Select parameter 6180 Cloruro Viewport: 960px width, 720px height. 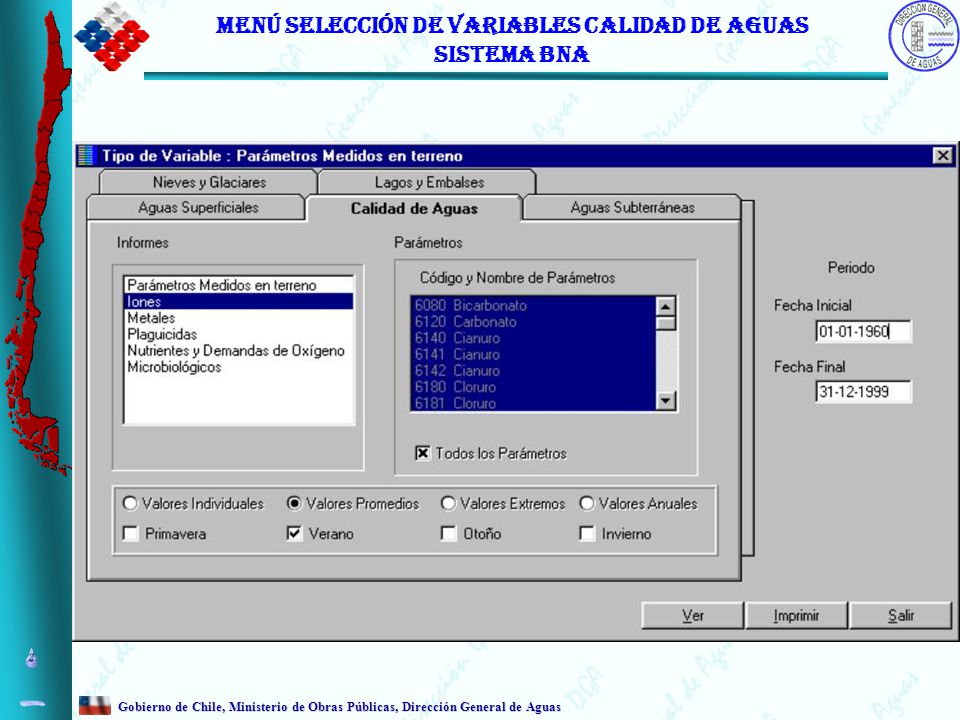click(533, 387)
